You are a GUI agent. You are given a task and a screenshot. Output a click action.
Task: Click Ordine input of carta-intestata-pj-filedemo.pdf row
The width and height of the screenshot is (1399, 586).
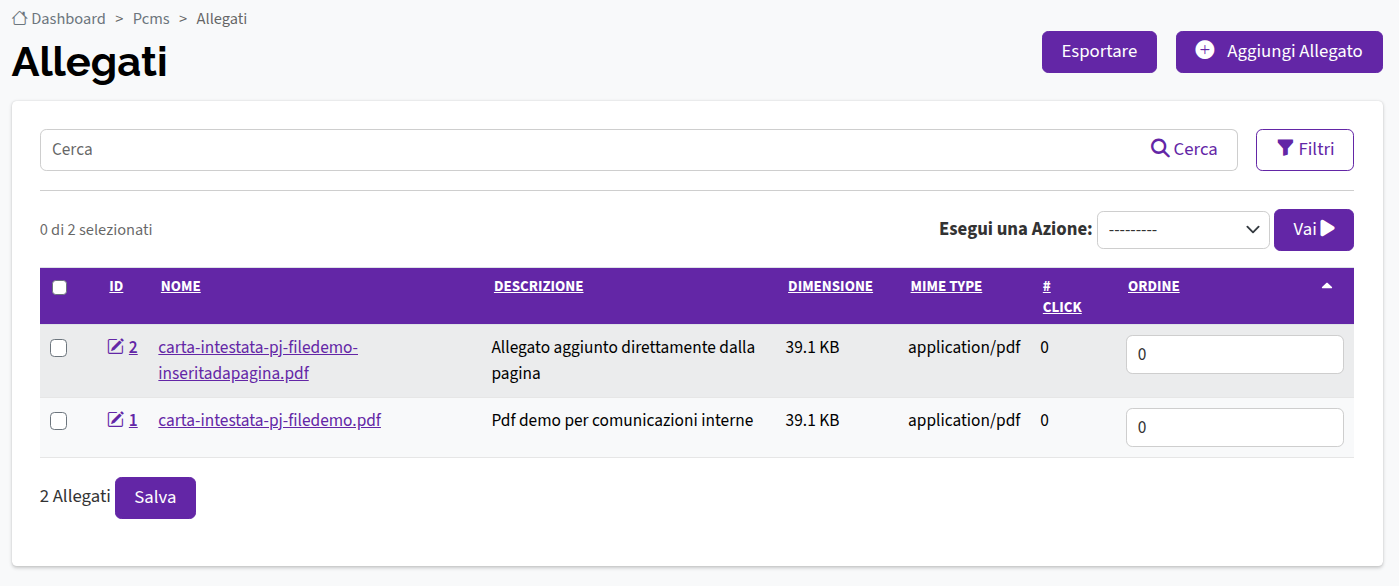(1235, 427)
